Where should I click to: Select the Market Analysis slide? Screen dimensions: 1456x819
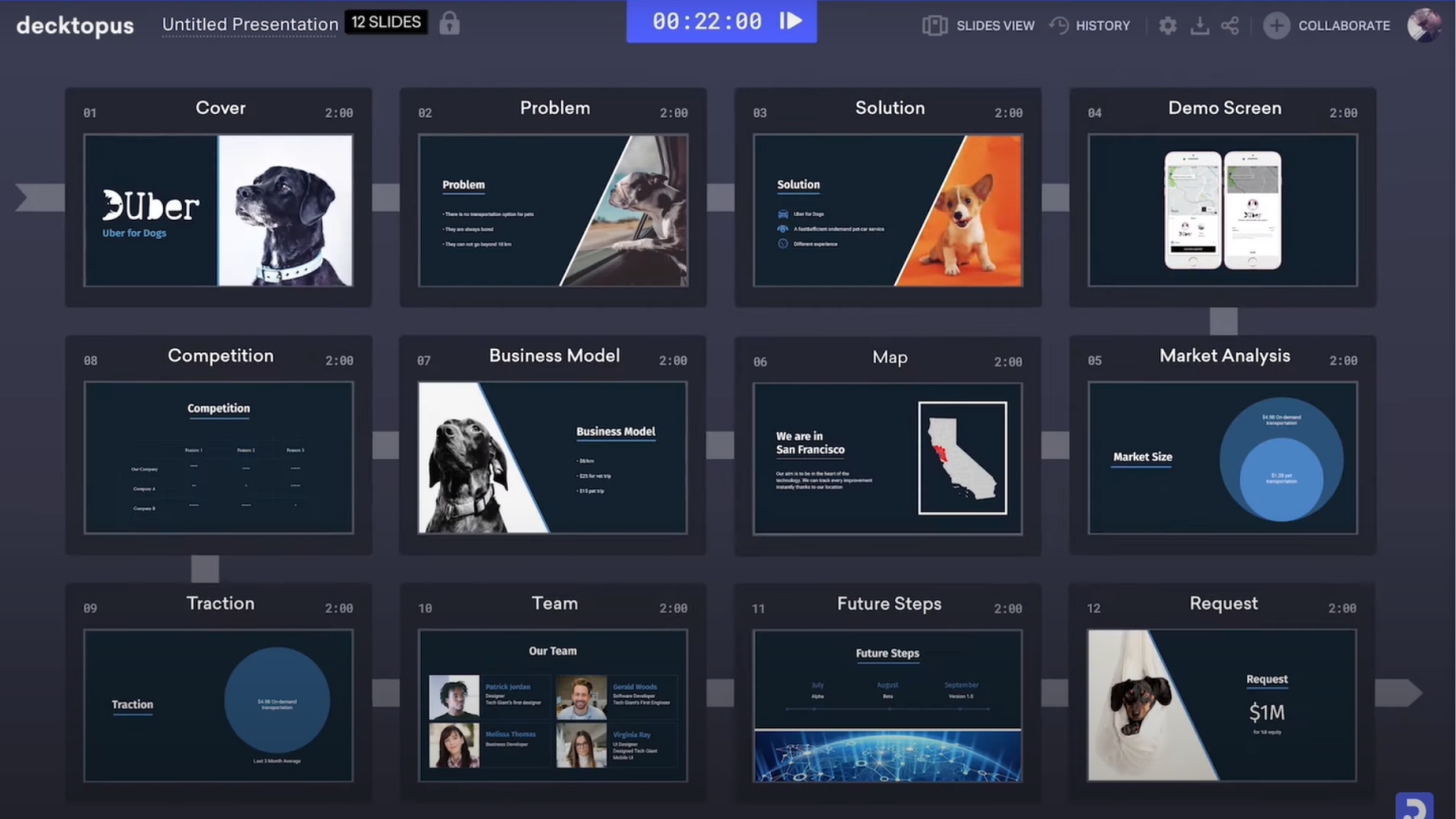click(1222, 459)
